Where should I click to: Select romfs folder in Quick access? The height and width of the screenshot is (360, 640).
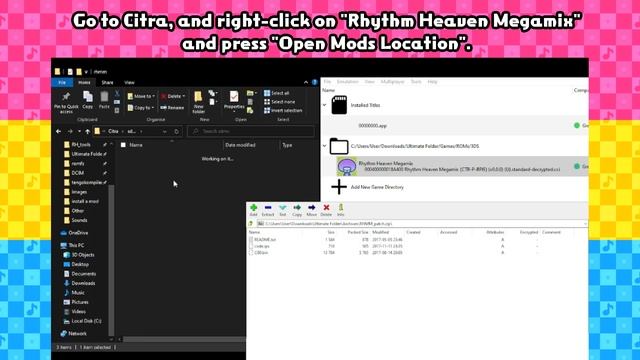78,163
